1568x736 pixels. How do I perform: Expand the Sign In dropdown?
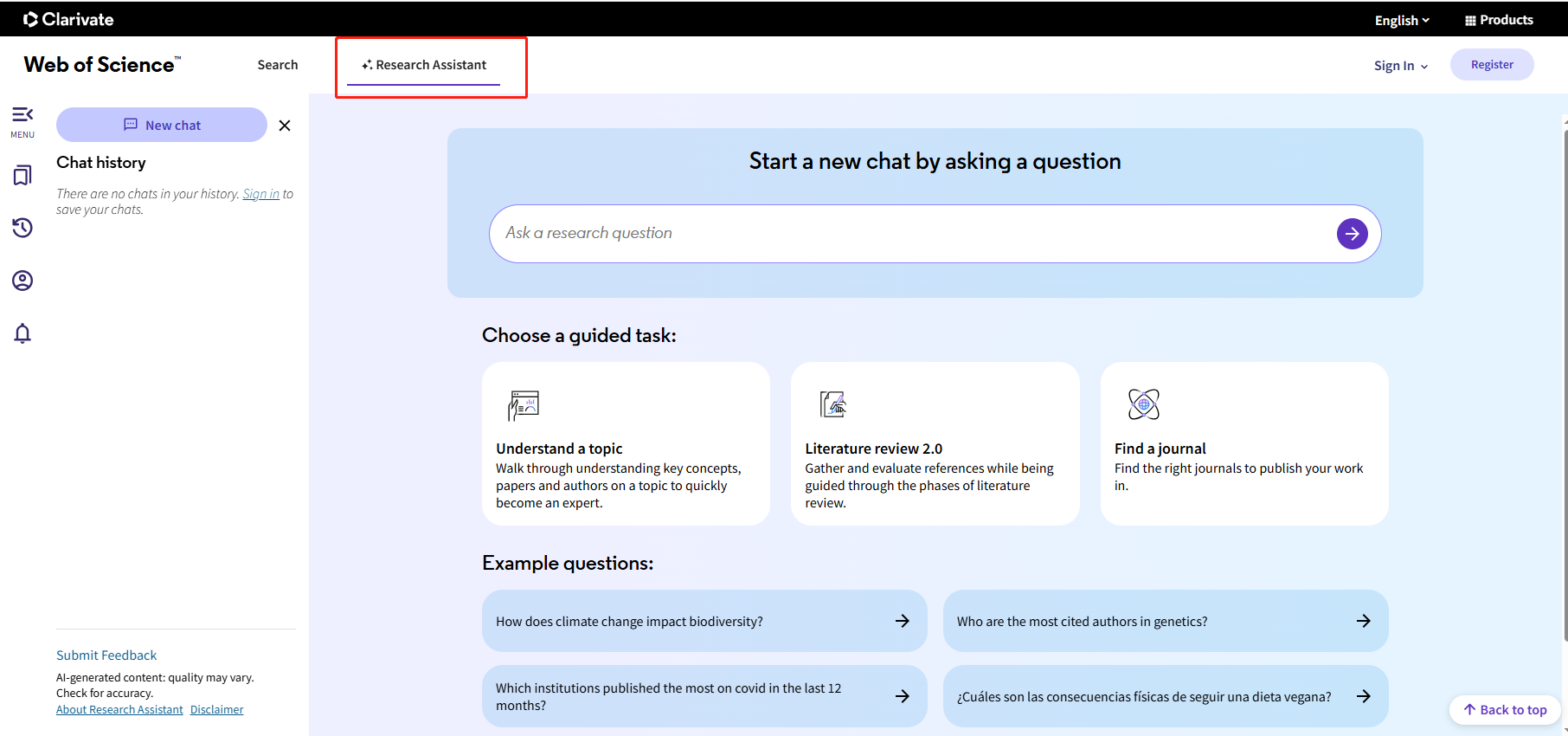click(x=1400, y=66)
